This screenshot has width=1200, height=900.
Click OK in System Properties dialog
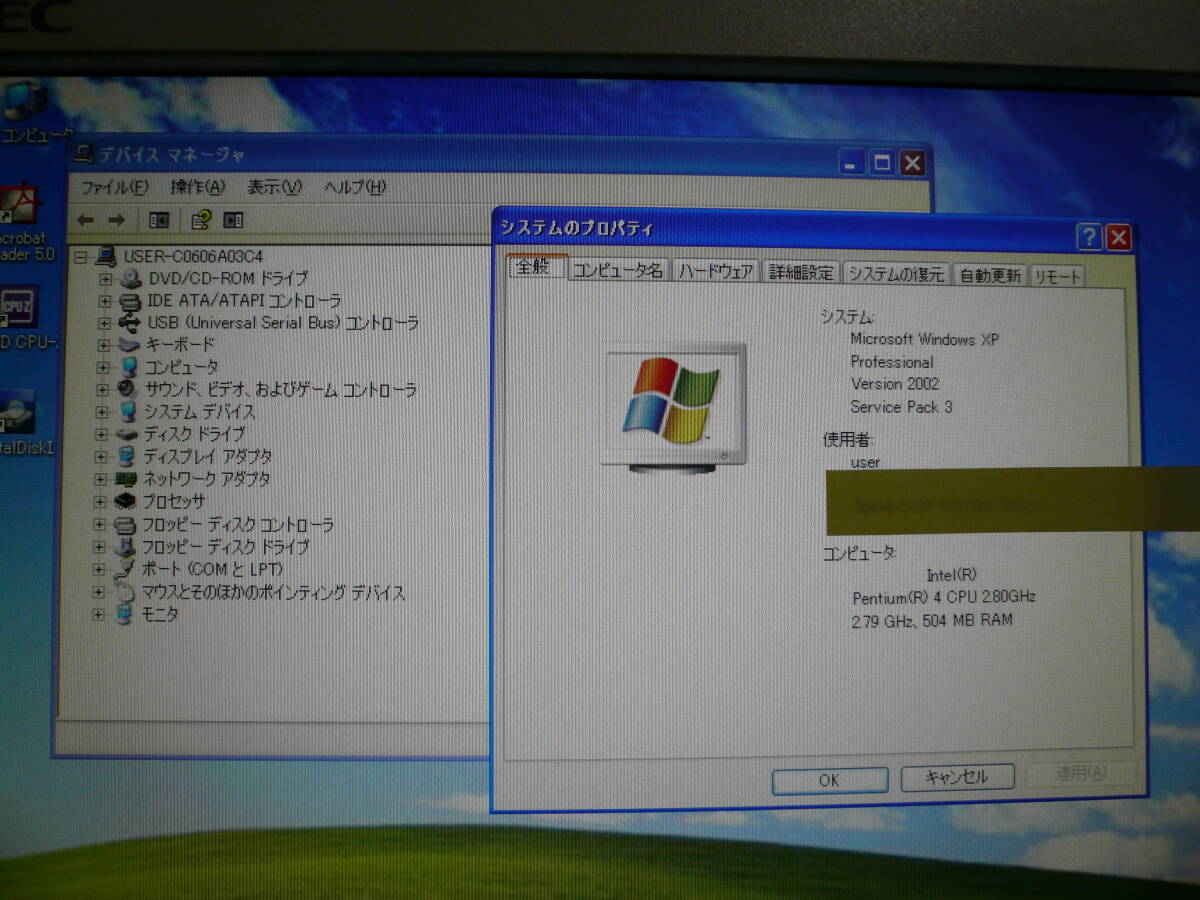[829, 780]
